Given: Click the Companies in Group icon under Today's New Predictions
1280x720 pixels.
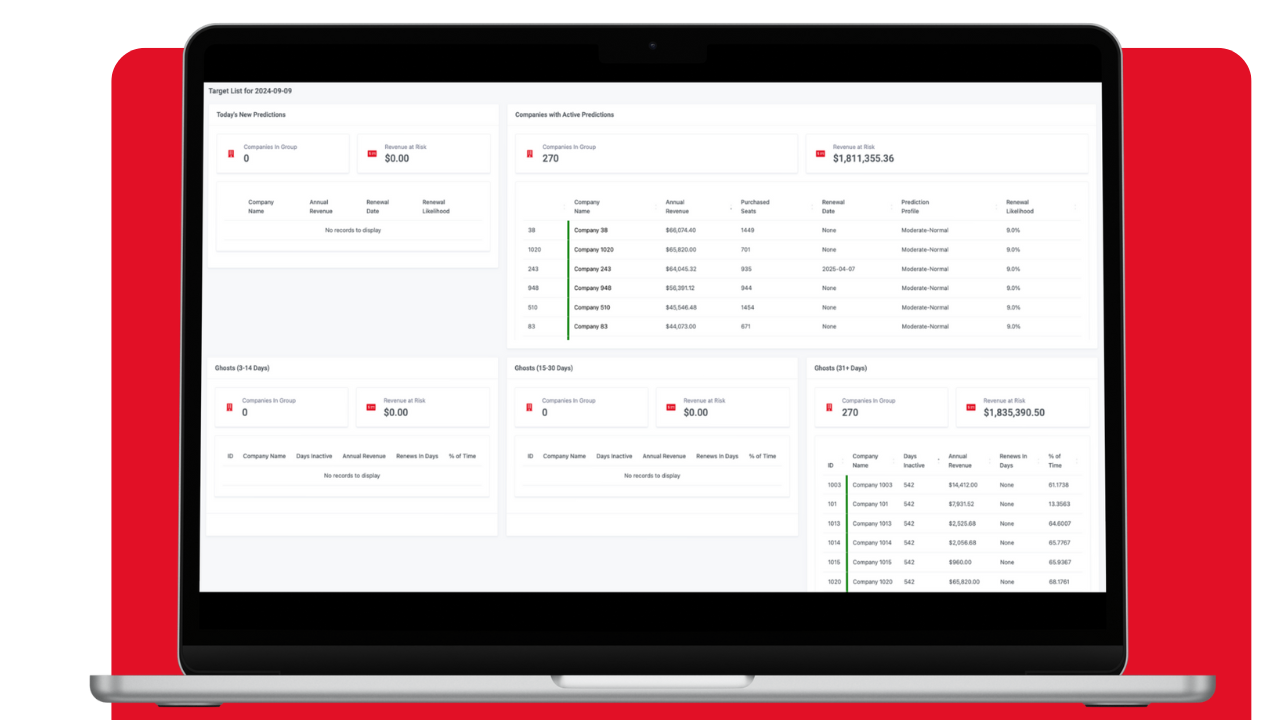Looking at the screenshot, I should pyautogui.click(x=230, y=153).
